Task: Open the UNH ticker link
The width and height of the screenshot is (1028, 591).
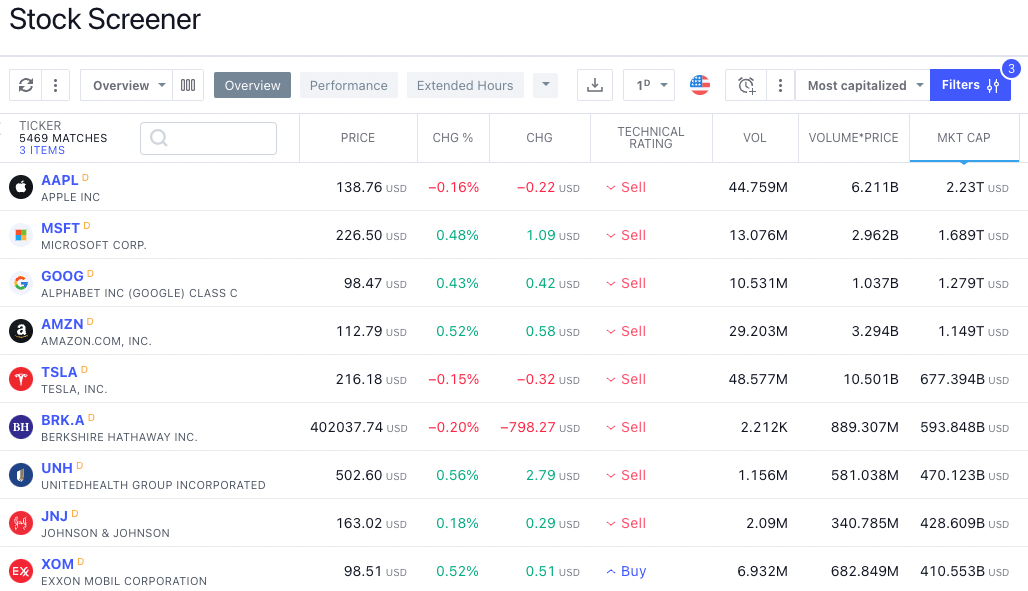Action: pos(57,468)
